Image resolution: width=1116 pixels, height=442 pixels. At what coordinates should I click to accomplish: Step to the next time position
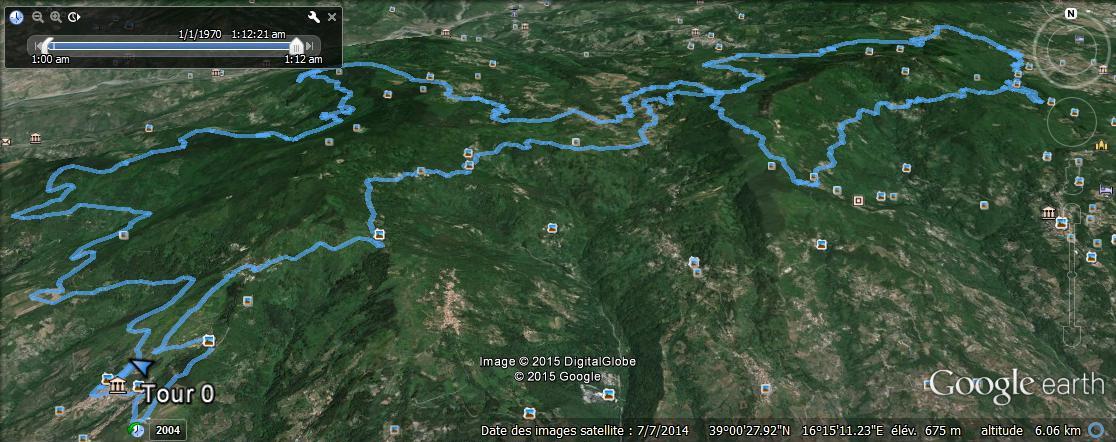pyautogui.click(x=310, y=46)
